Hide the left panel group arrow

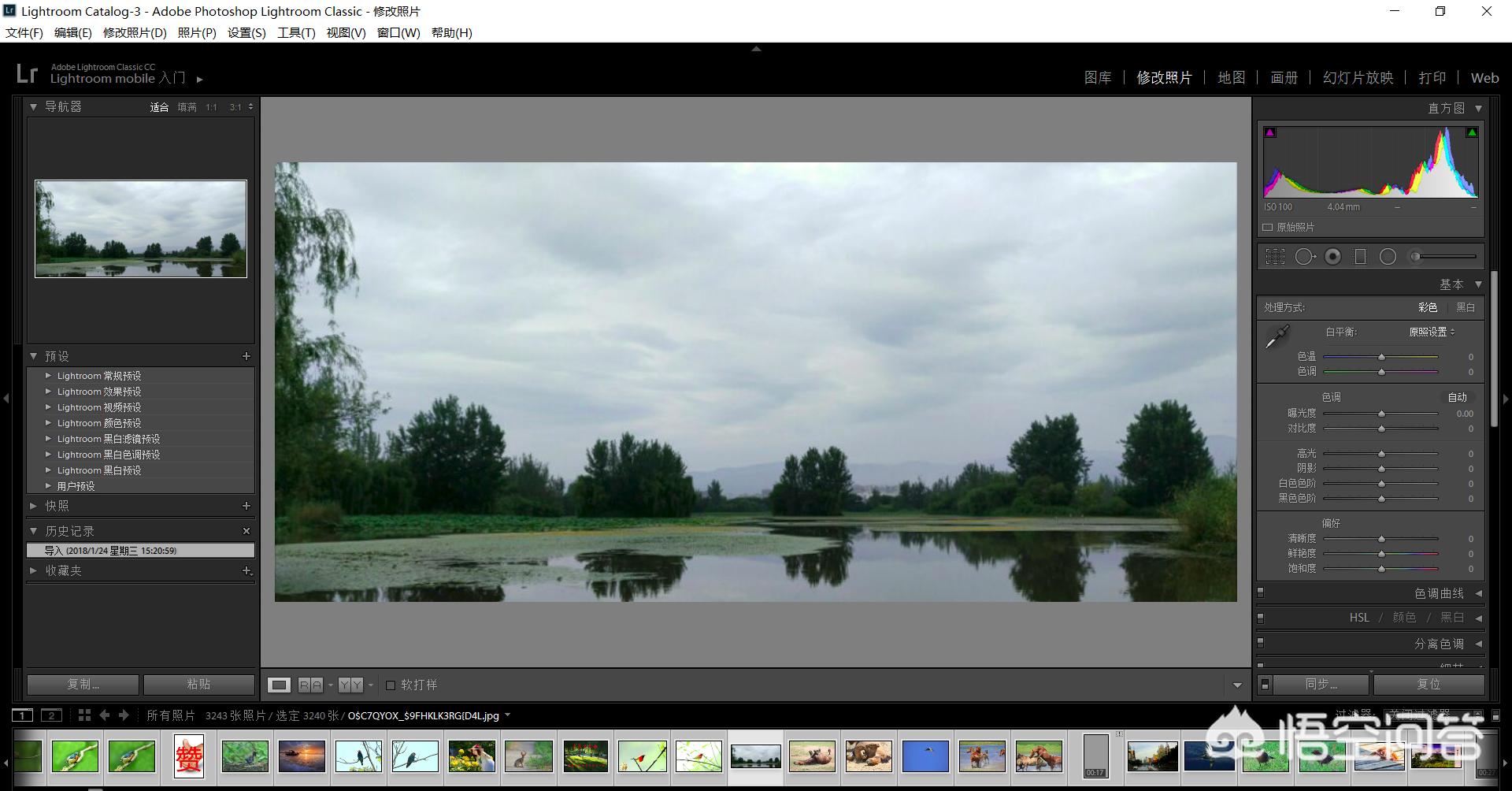click(6, 398)
